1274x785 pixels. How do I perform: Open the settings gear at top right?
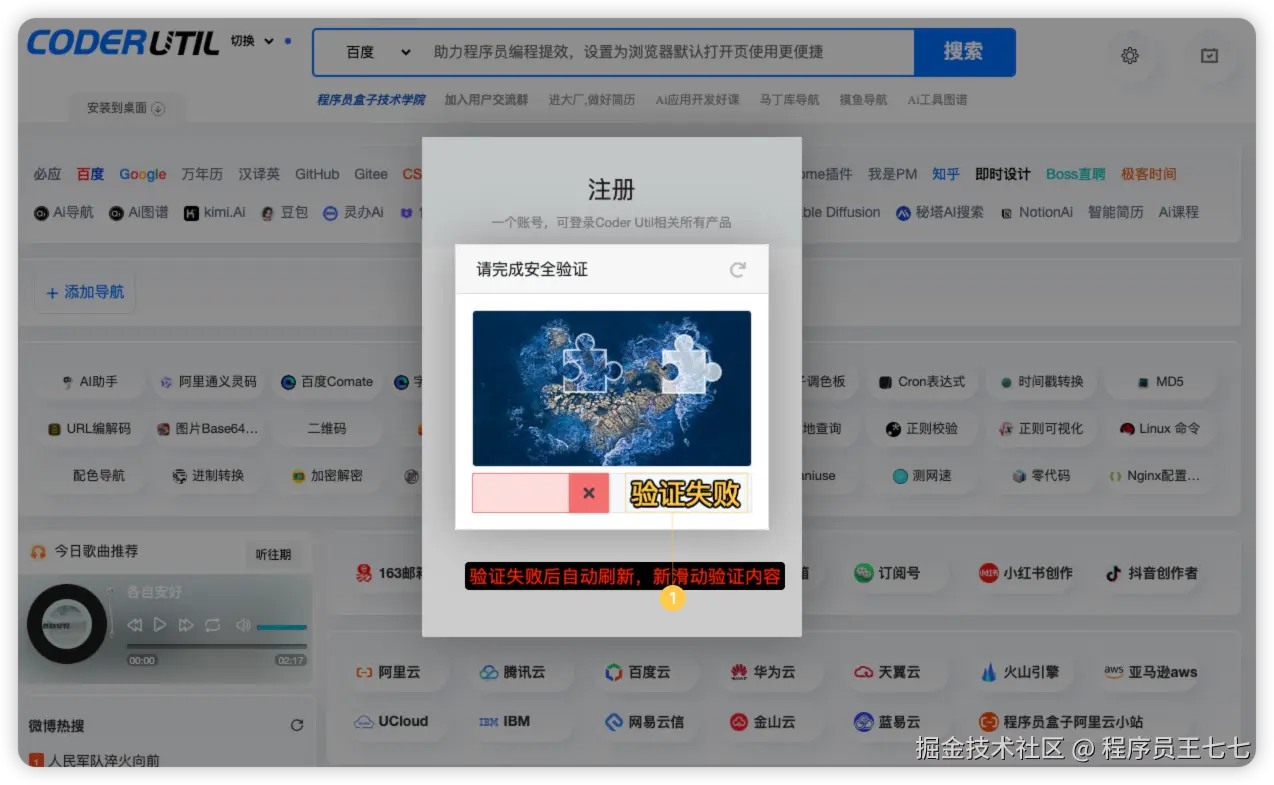[x=1130, y=56]
